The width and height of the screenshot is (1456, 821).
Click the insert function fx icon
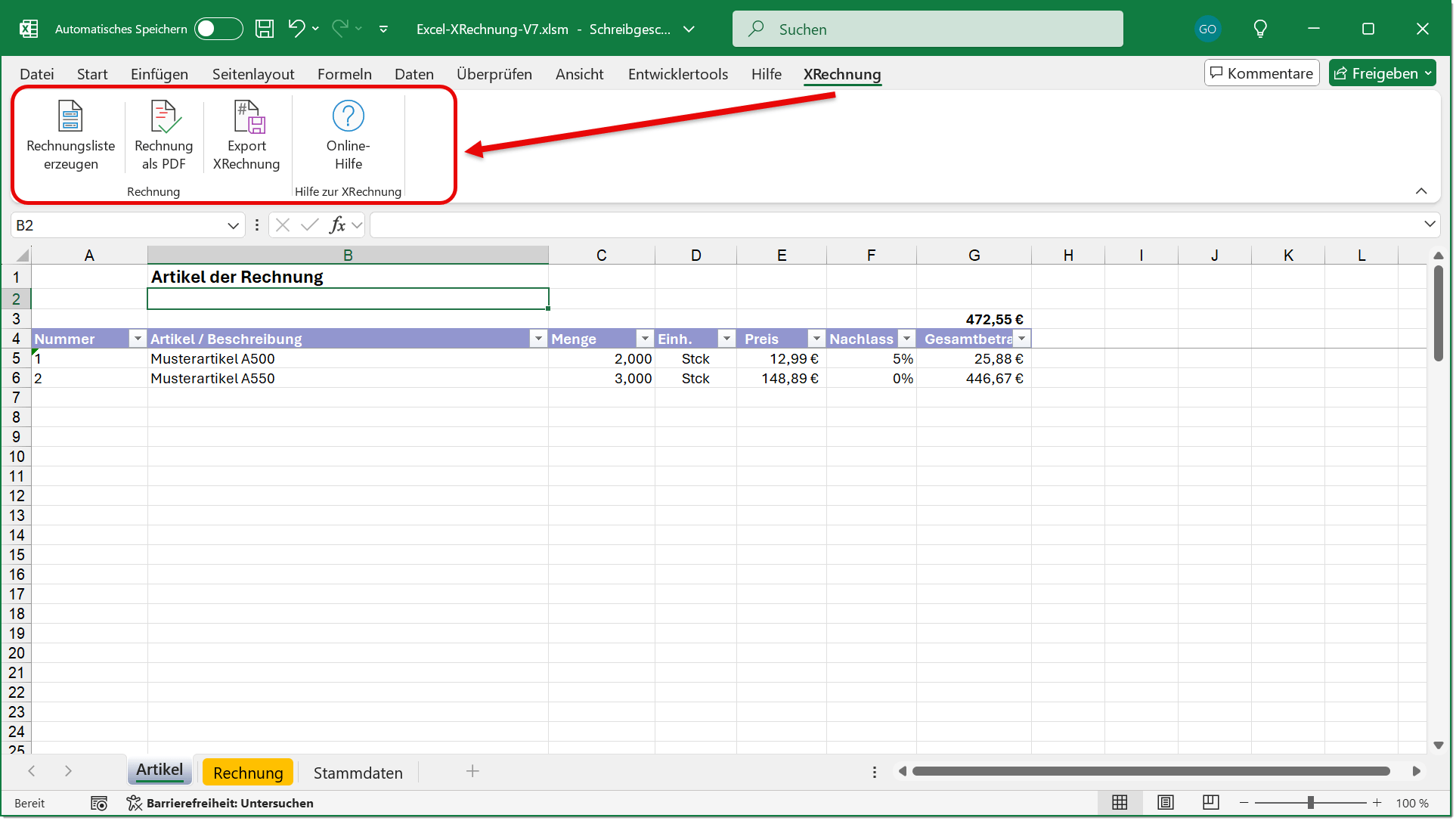(x=337, y=225)
